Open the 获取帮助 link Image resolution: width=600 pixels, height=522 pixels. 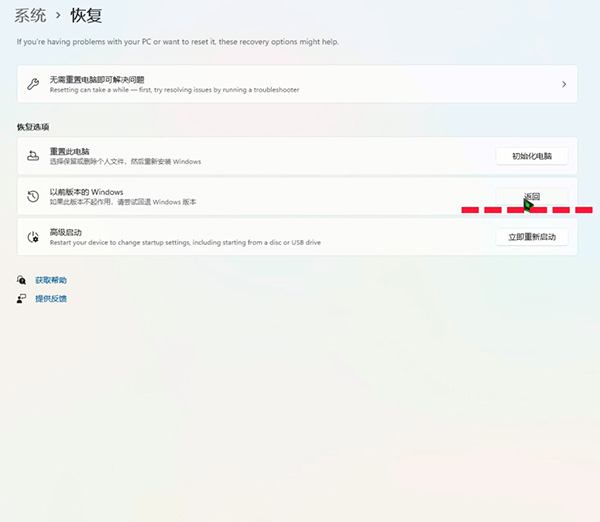51,280
